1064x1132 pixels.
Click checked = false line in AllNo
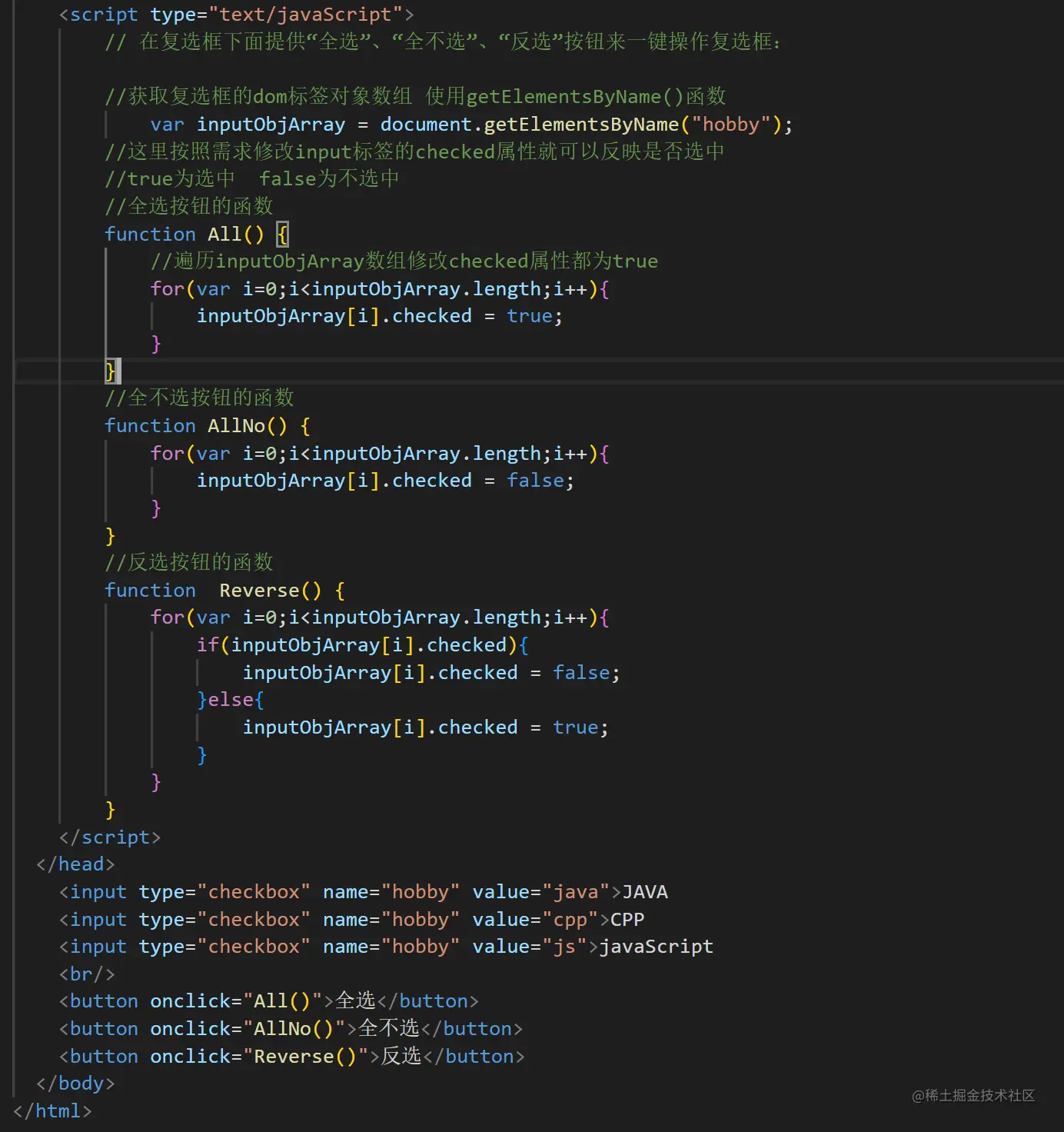[x=385, y=481]
